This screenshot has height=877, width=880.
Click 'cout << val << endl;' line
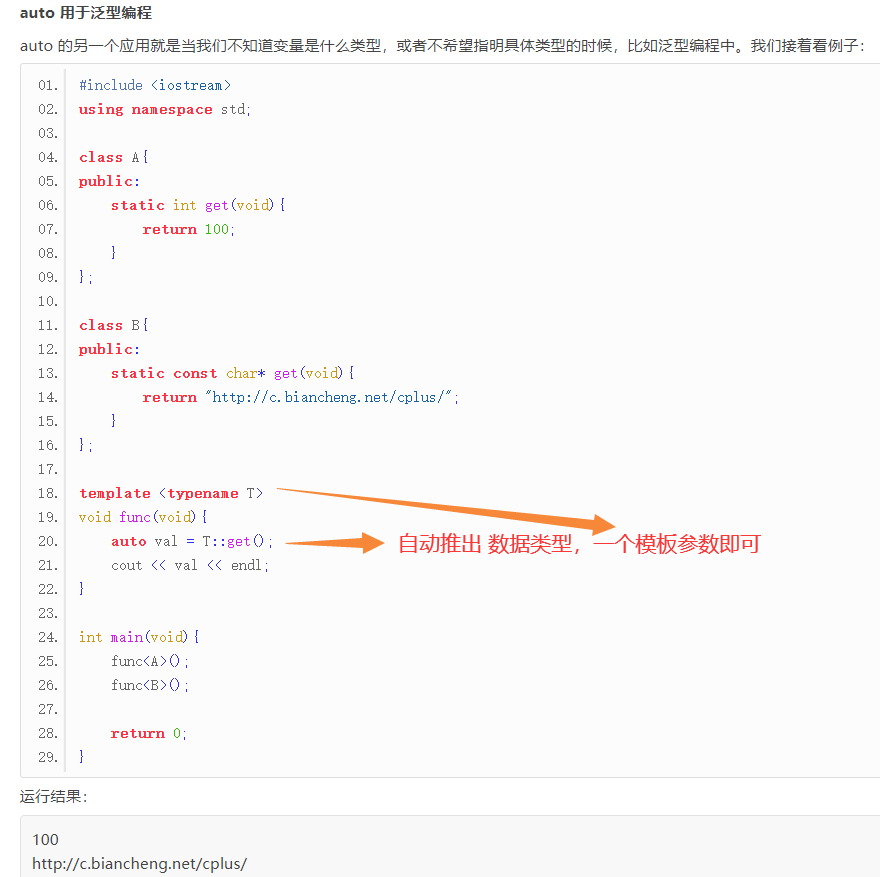[190, 566]
